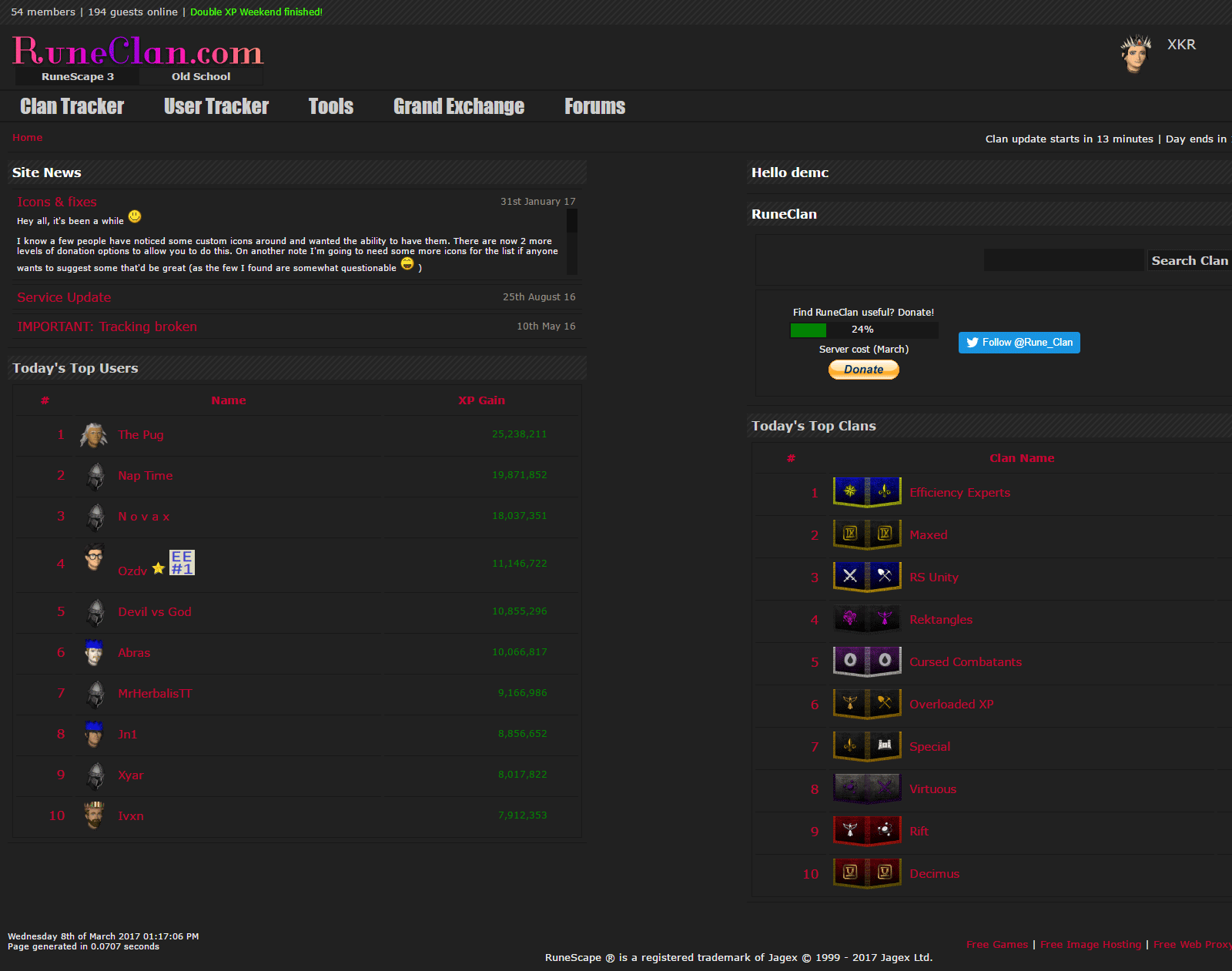Viewport: 1232px width, 971px height.
Task: Click Xyar's helmet avatar icon
Action: [x=95, y=776]
